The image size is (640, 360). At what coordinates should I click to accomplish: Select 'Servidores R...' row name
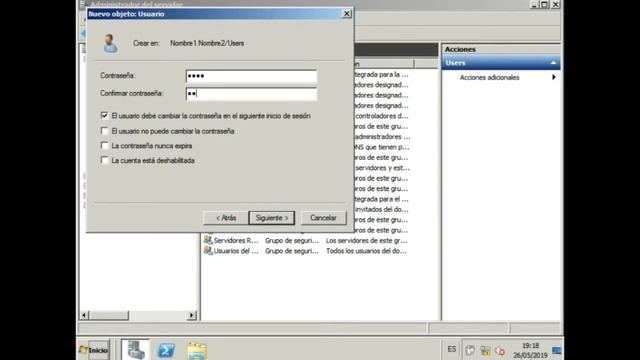click(236, 240)
